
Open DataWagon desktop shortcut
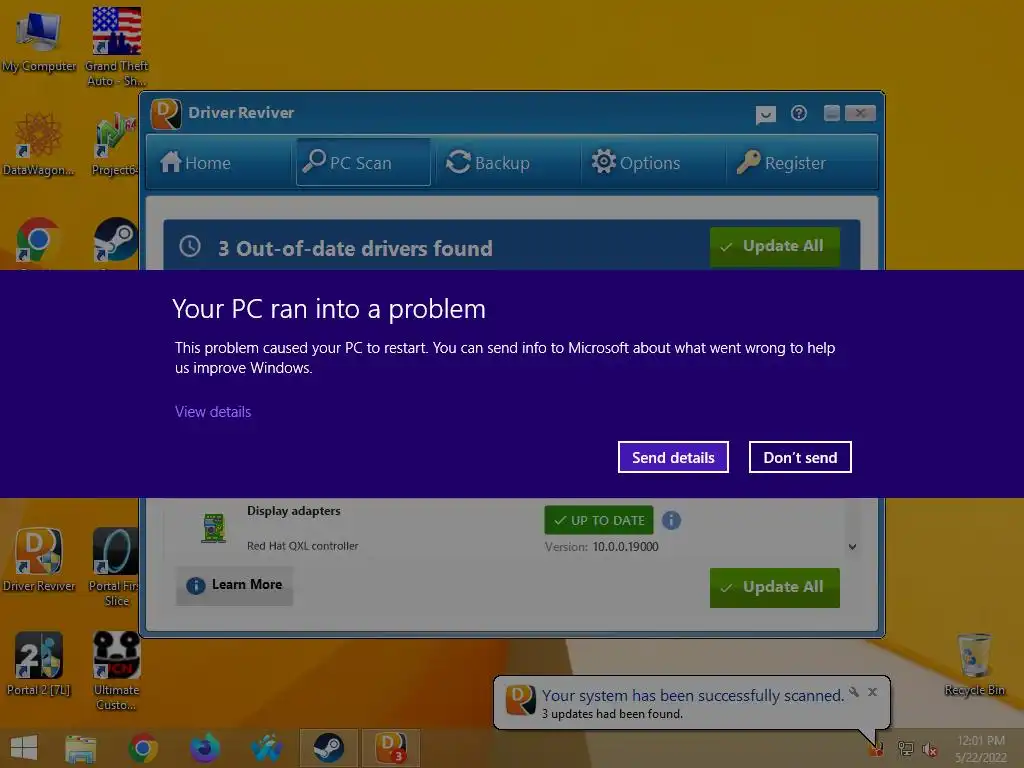pyautogui.click(x=38, y=144)
